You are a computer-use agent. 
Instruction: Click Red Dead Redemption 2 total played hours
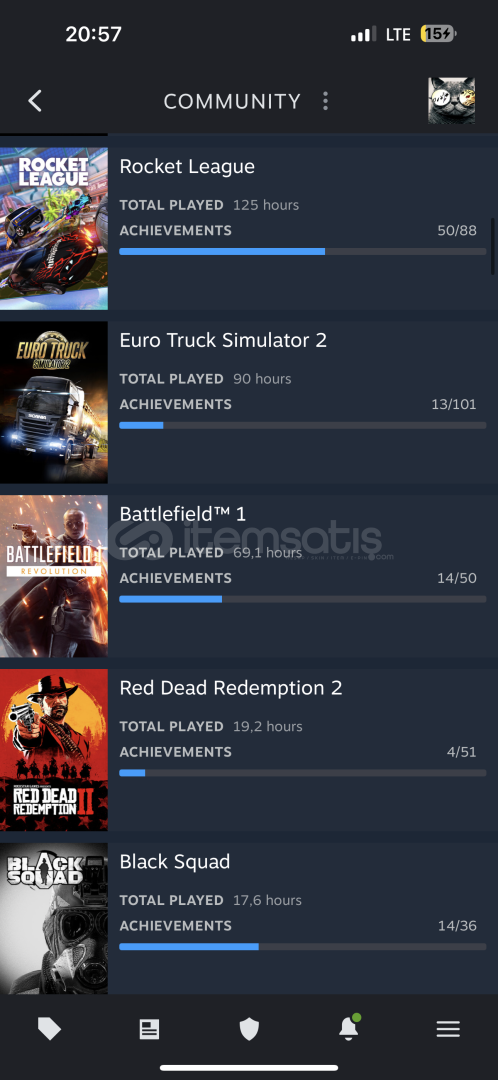pos(267,726)
